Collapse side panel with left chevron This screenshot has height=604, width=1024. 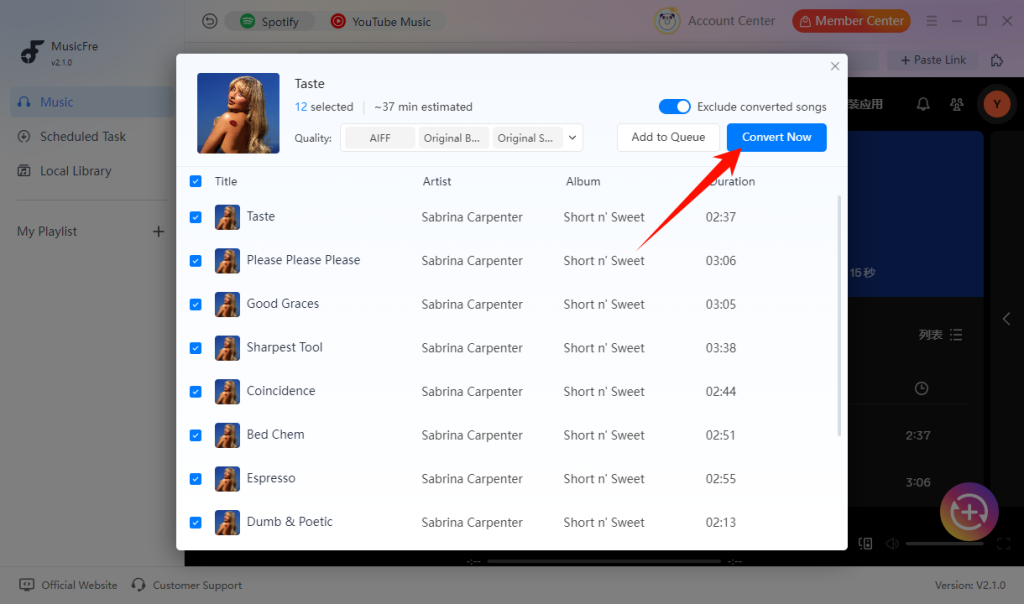(1006, 319)
